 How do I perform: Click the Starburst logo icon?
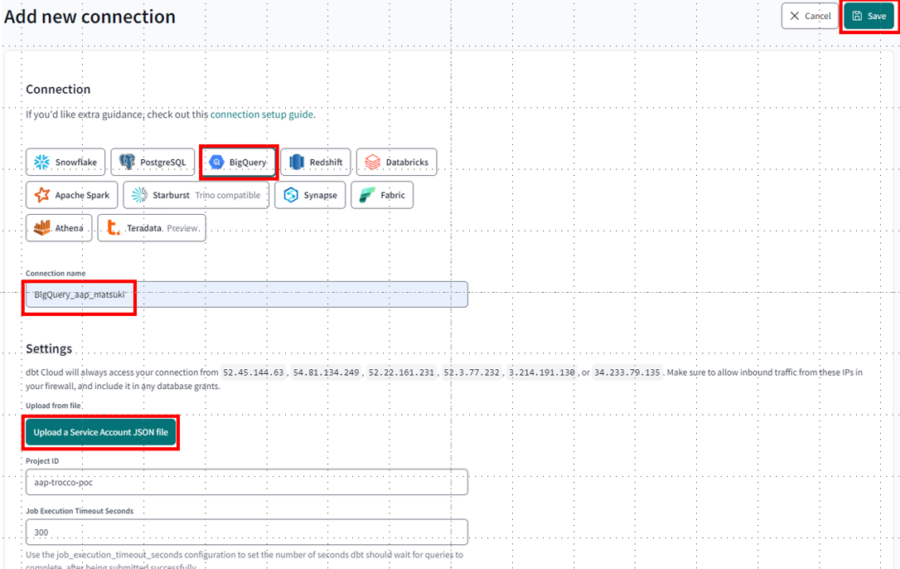pyautogui.click(x=139, y=195)
